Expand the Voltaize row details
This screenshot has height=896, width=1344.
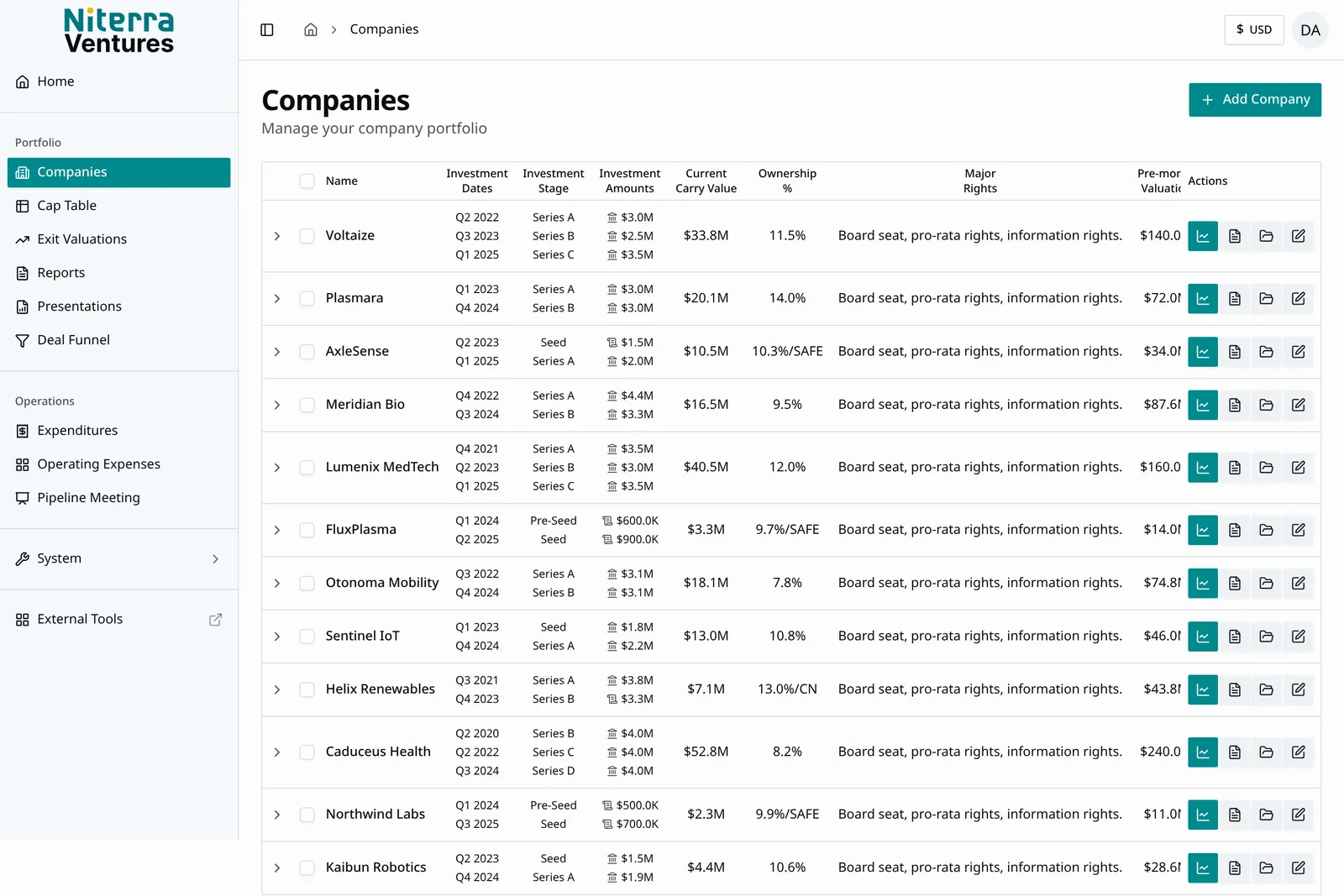(277, 236)
